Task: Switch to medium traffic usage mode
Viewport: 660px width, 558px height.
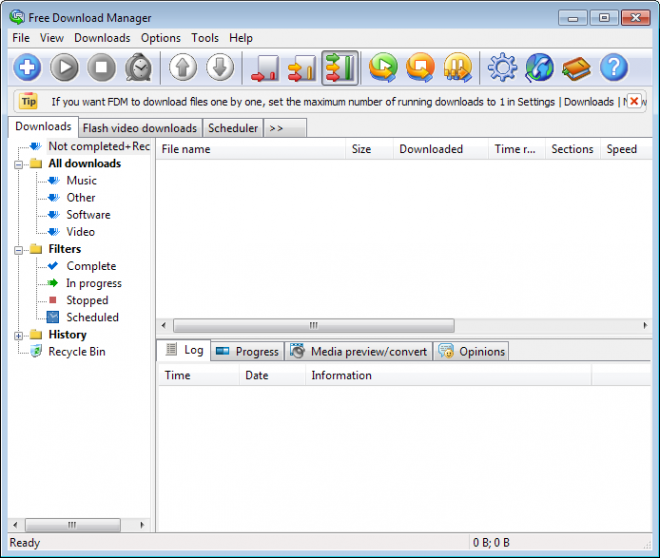Action: tap(301, 68)
